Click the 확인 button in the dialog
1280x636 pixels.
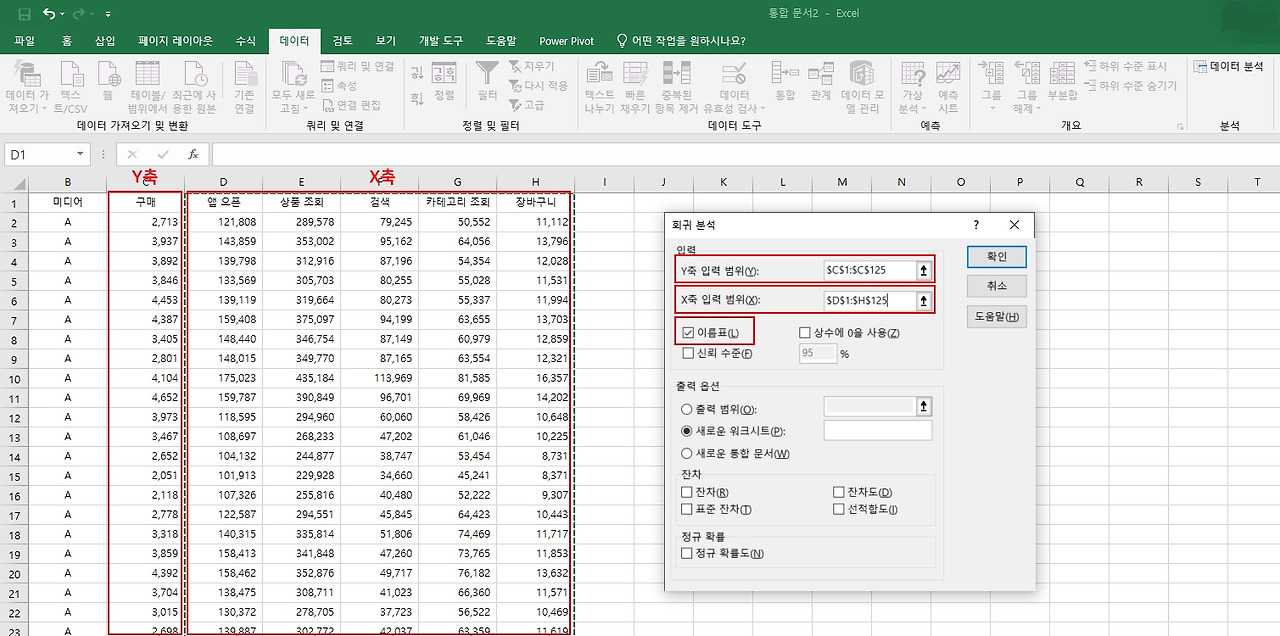997,257
